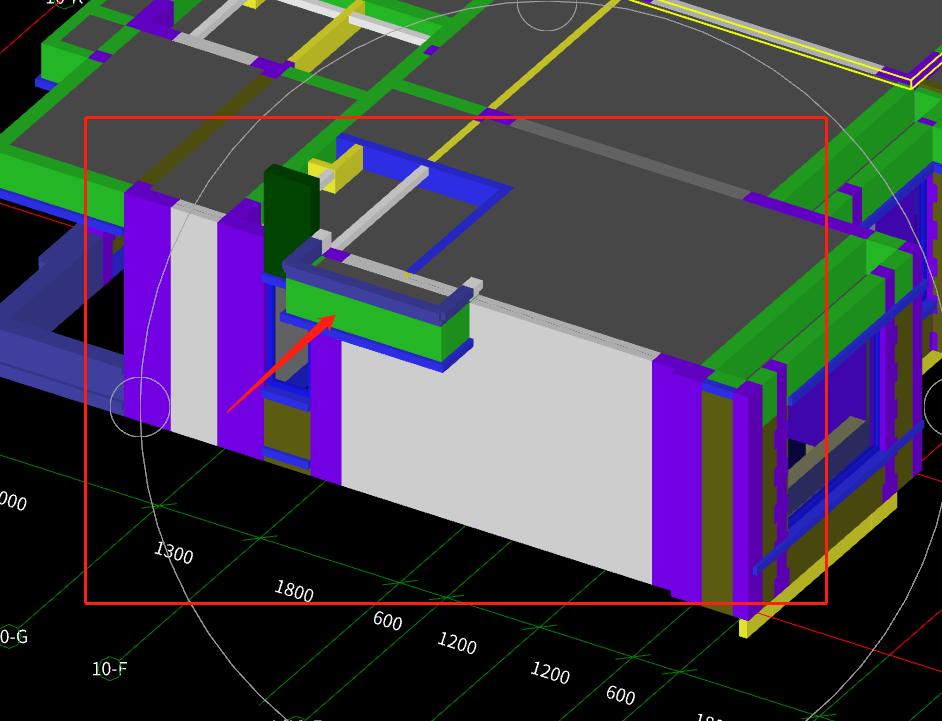Click the 1300 dimension label
Viewport: 942px width, 721px height.
[174, 552]
